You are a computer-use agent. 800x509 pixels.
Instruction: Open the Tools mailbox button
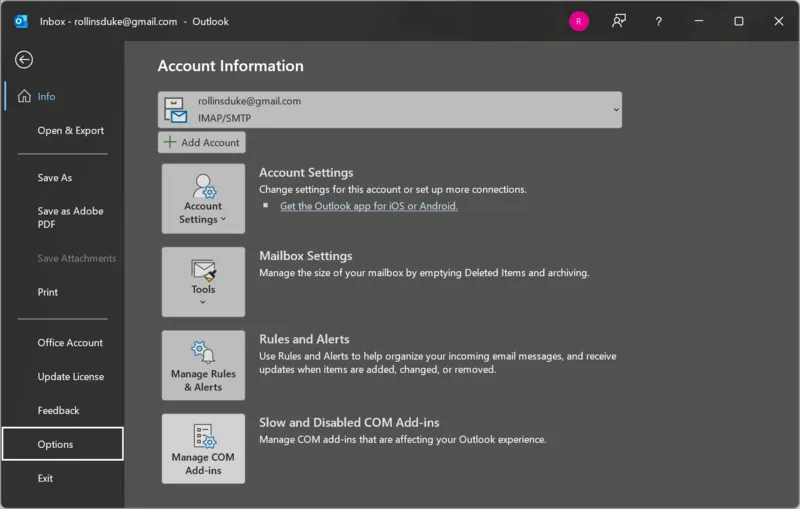(x=203, y=282)
